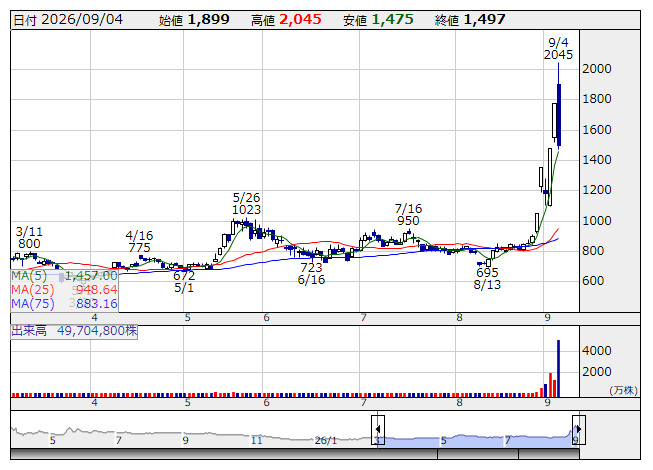
Task: Click the 695 8/13 low label
Action: tap(487, 279)
